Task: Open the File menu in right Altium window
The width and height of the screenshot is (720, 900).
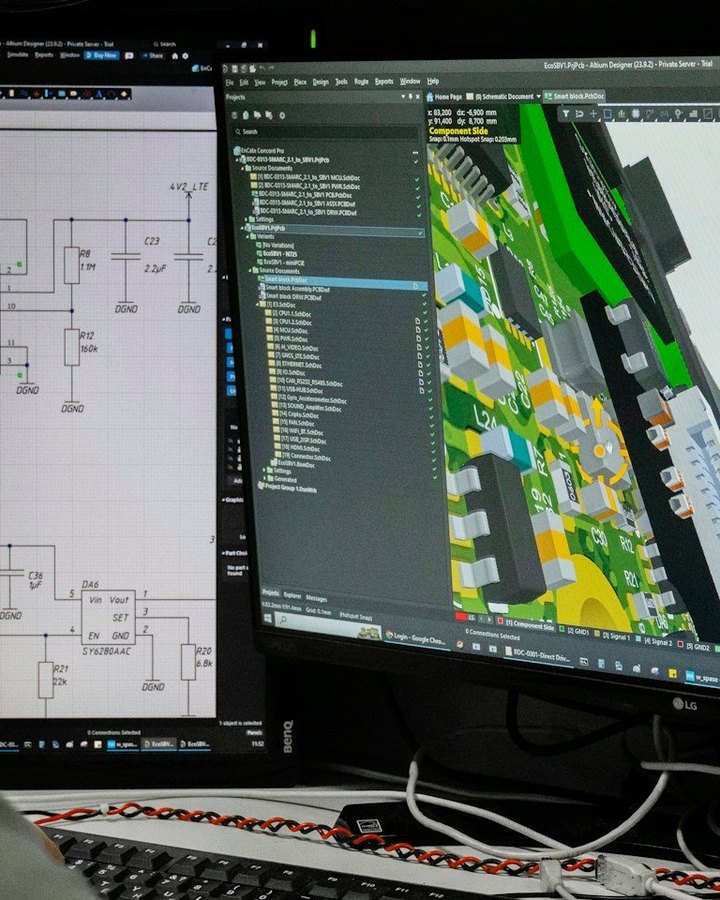Action: tap(230, 82)
